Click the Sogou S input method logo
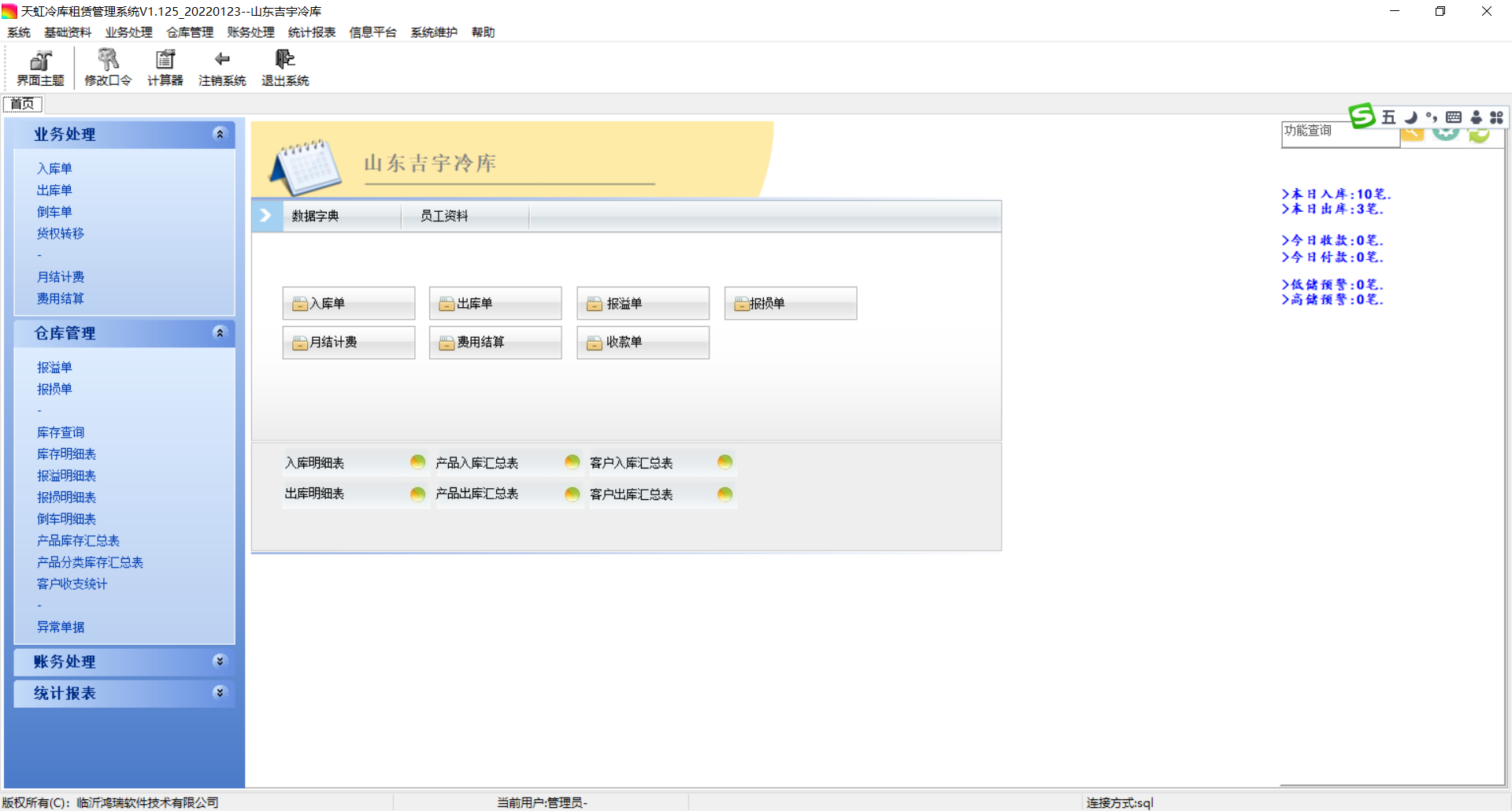The height and width of the screenshot is (811, 1512). (x=1362, y=117)
